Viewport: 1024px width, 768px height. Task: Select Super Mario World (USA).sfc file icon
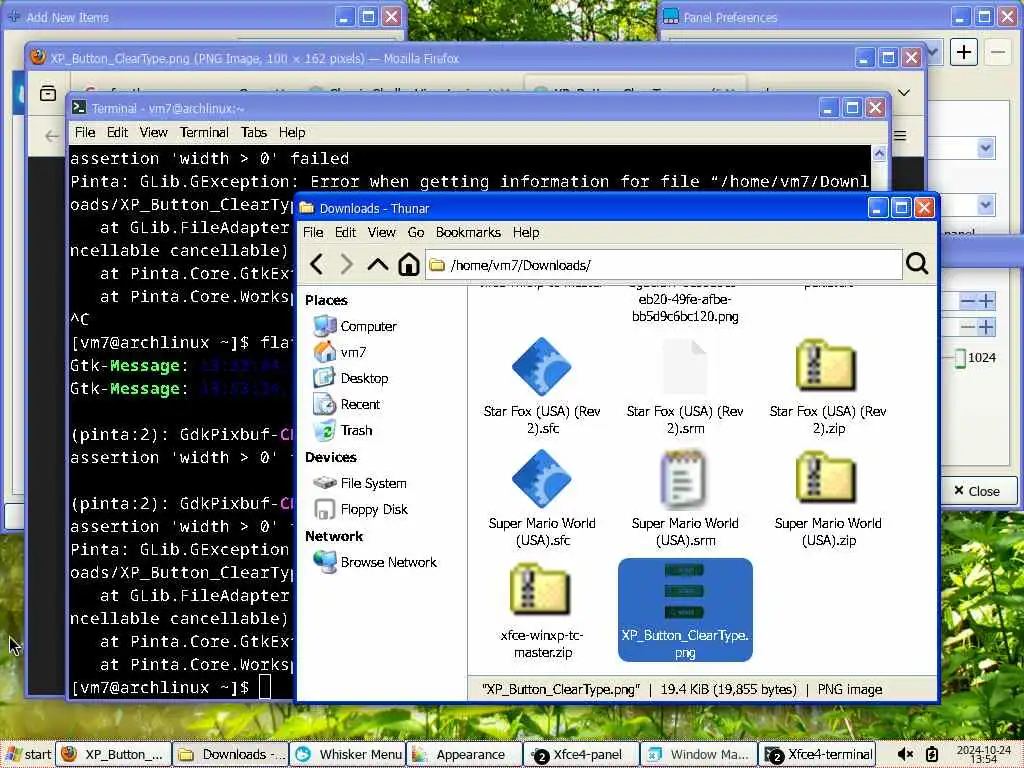[541, 479]
